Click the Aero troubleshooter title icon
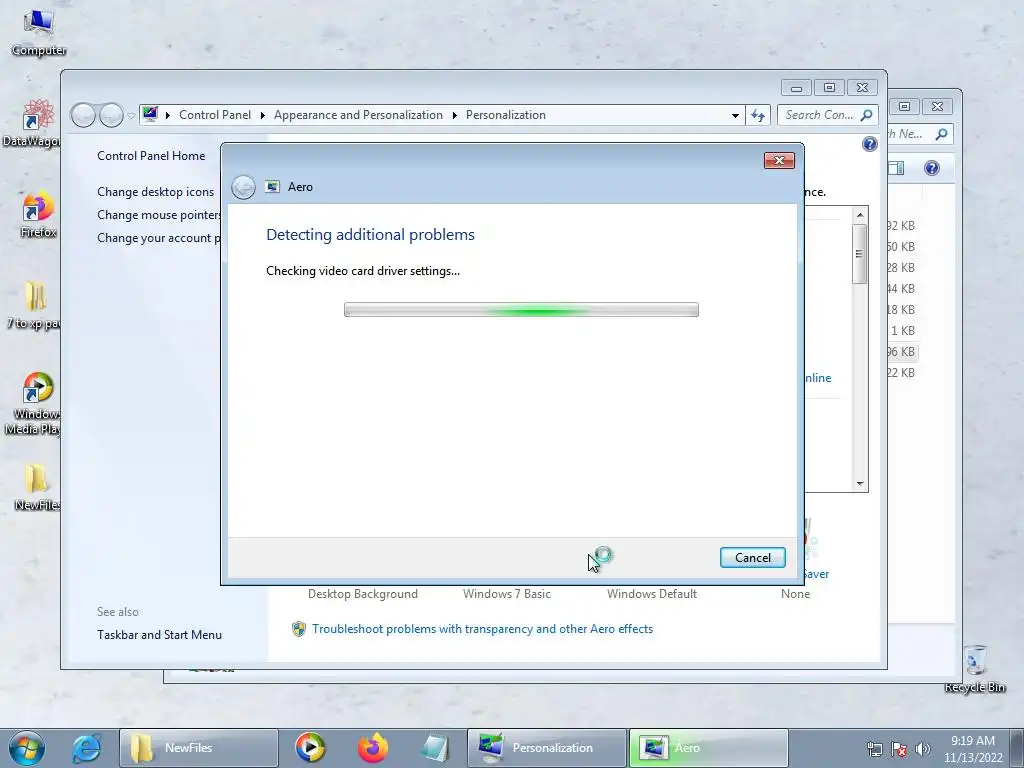 coord(272,187)
